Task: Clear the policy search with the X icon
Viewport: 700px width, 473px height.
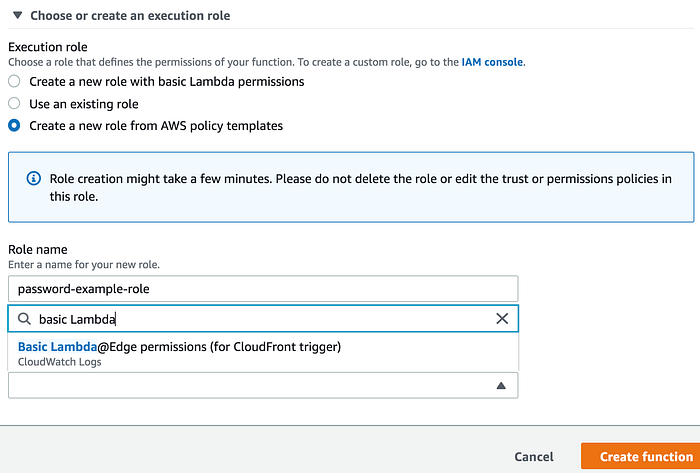Action: [x=502, y=319]
